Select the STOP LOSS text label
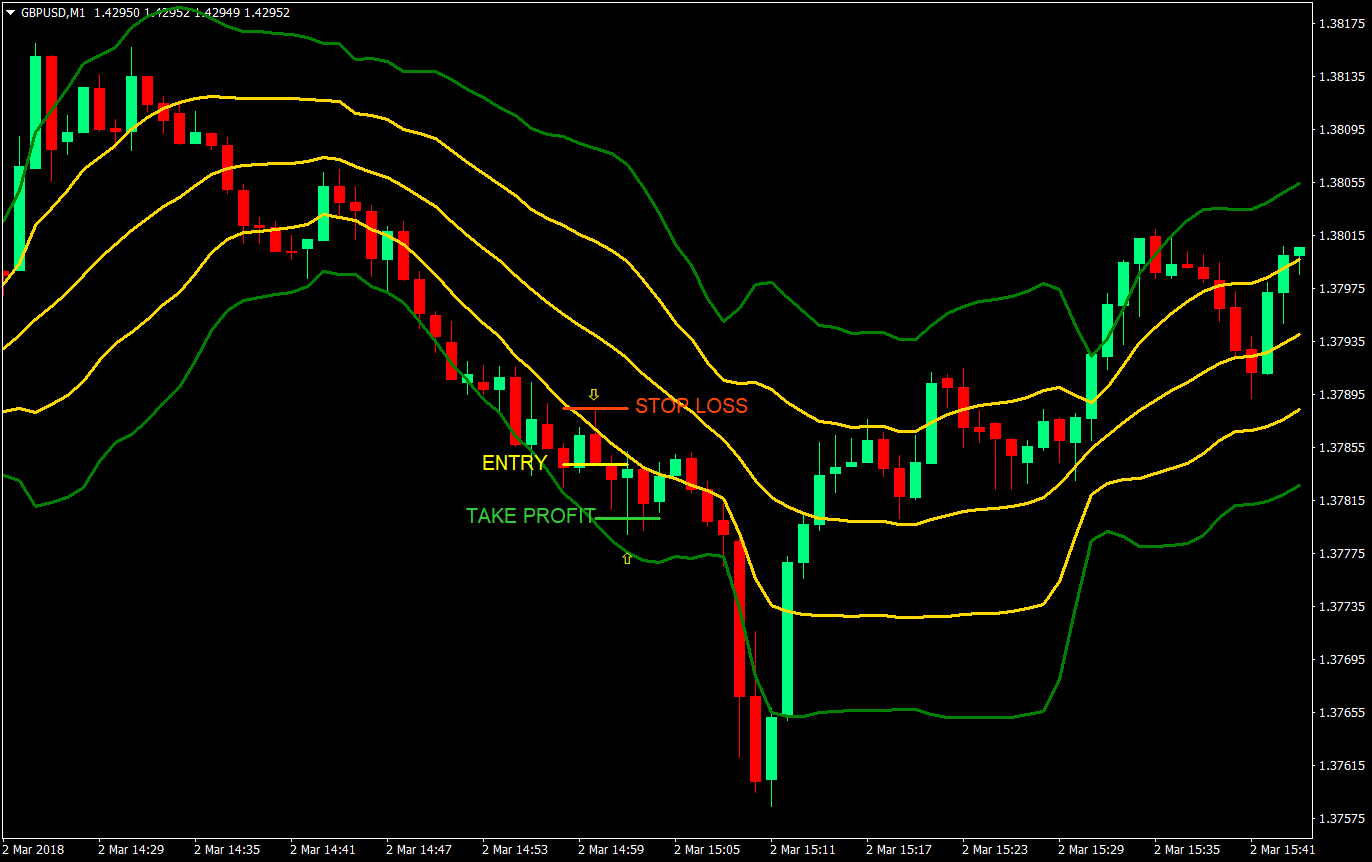This screenshot has height=862, width=1372. (690, 406)
